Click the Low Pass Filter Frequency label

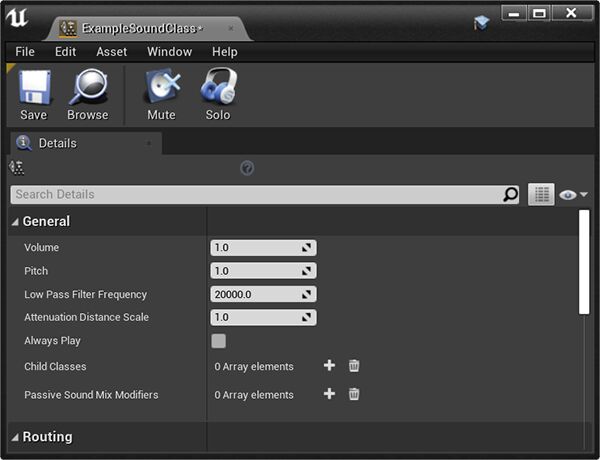pyautogui.click(x=85, y=294)
